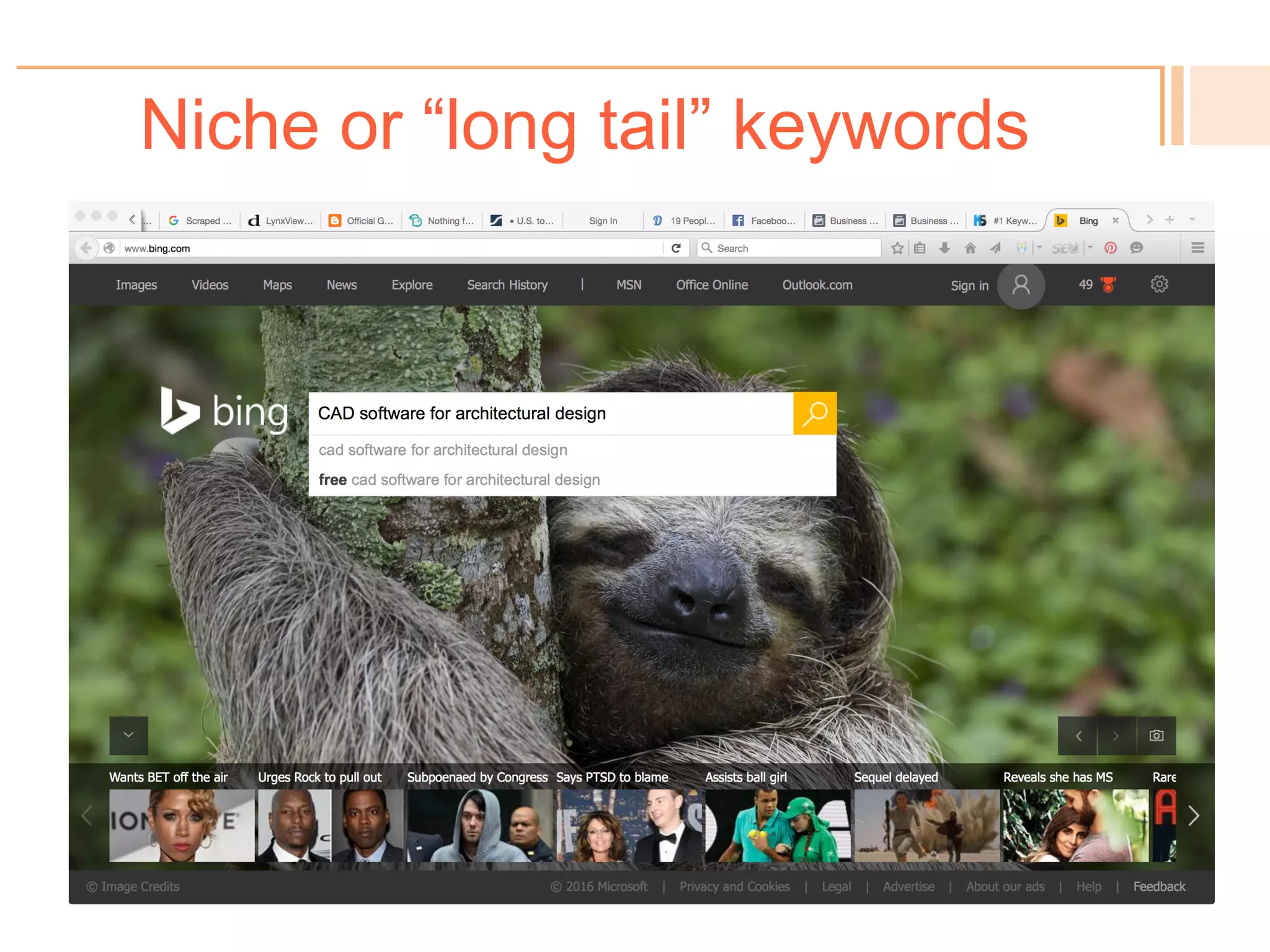
Task: Switch to the LynxView browser tab
Action: 280,221
